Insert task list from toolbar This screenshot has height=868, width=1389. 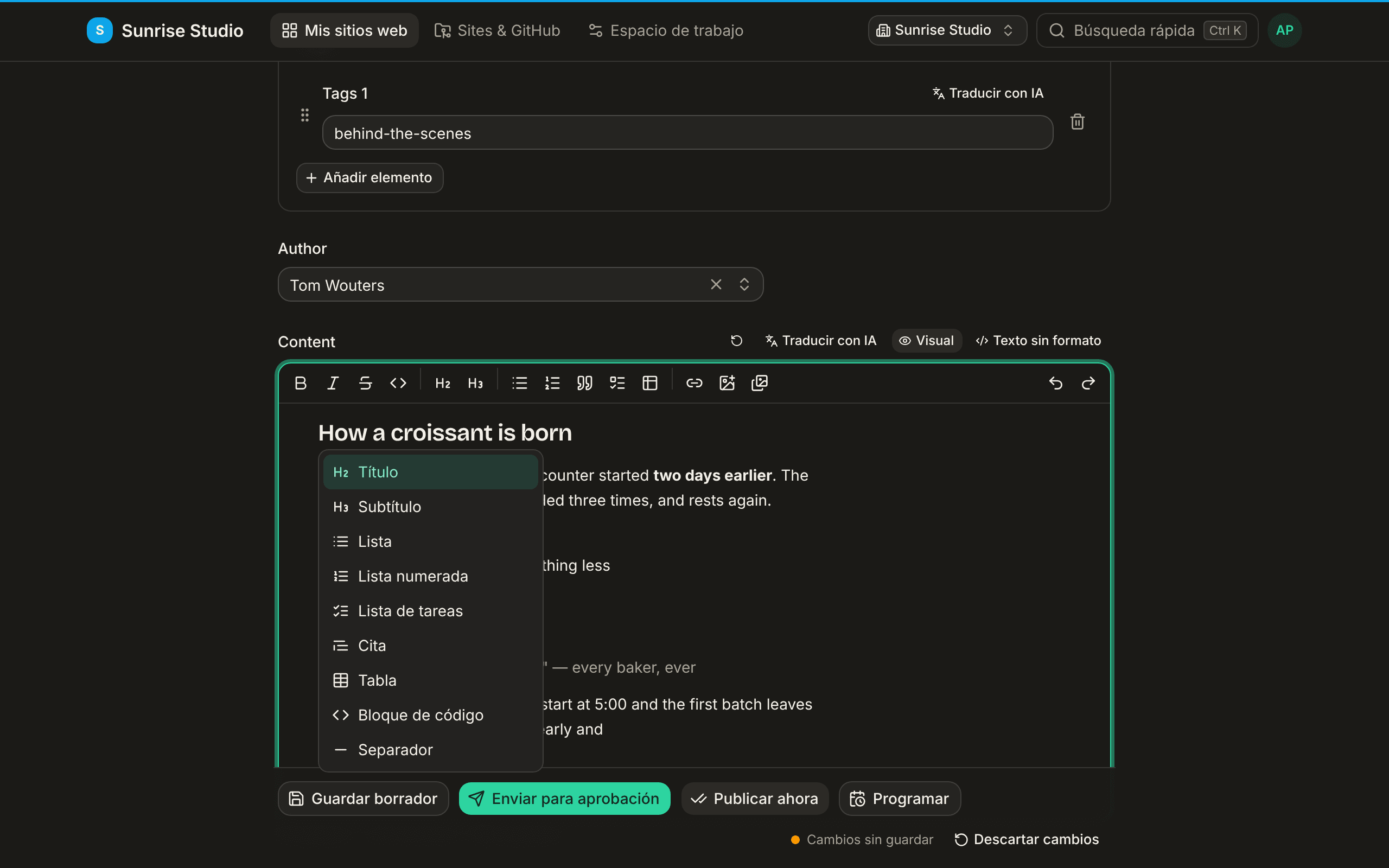(617, 383)
